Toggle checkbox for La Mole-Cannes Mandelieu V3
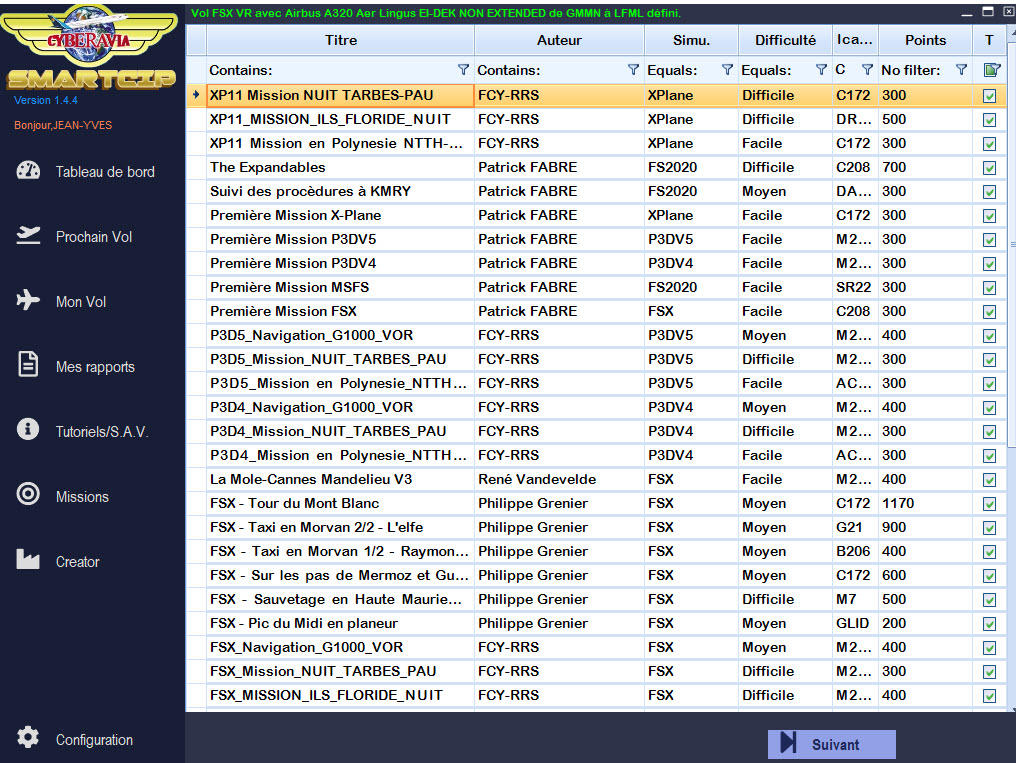Viewport: 1016px width, 763px height. (989, 480)
